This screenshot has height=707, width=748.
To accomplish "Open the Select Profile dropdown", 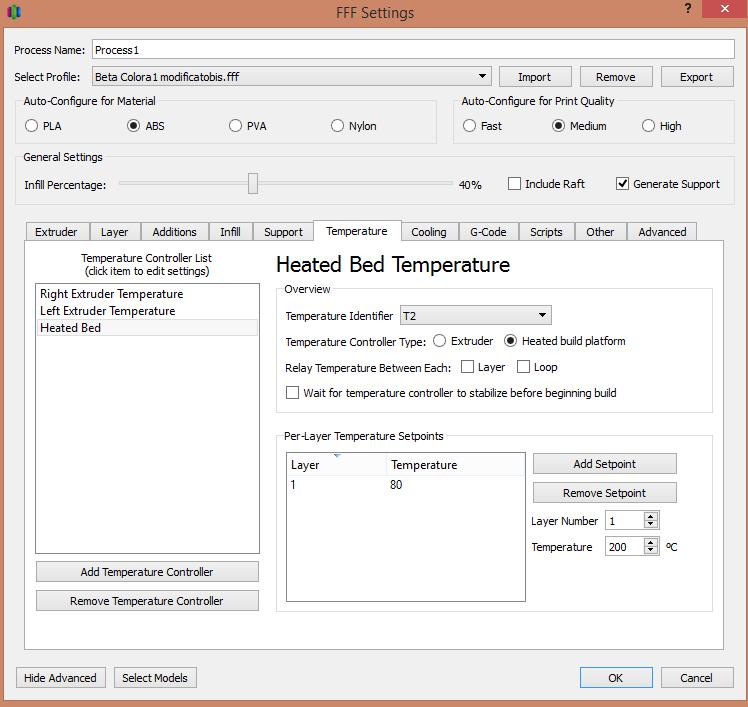I will (x=483, y=77).
